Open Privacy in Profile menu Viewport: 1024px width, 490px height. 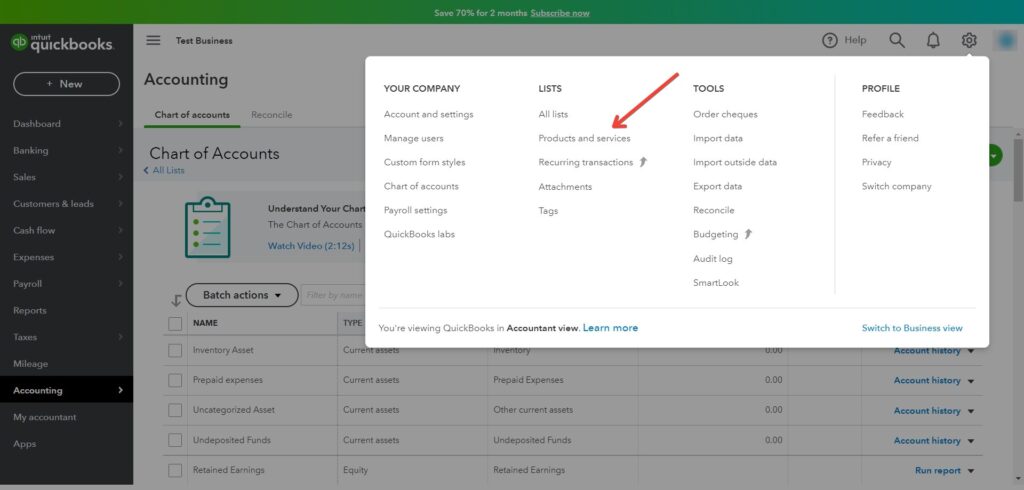876,162
